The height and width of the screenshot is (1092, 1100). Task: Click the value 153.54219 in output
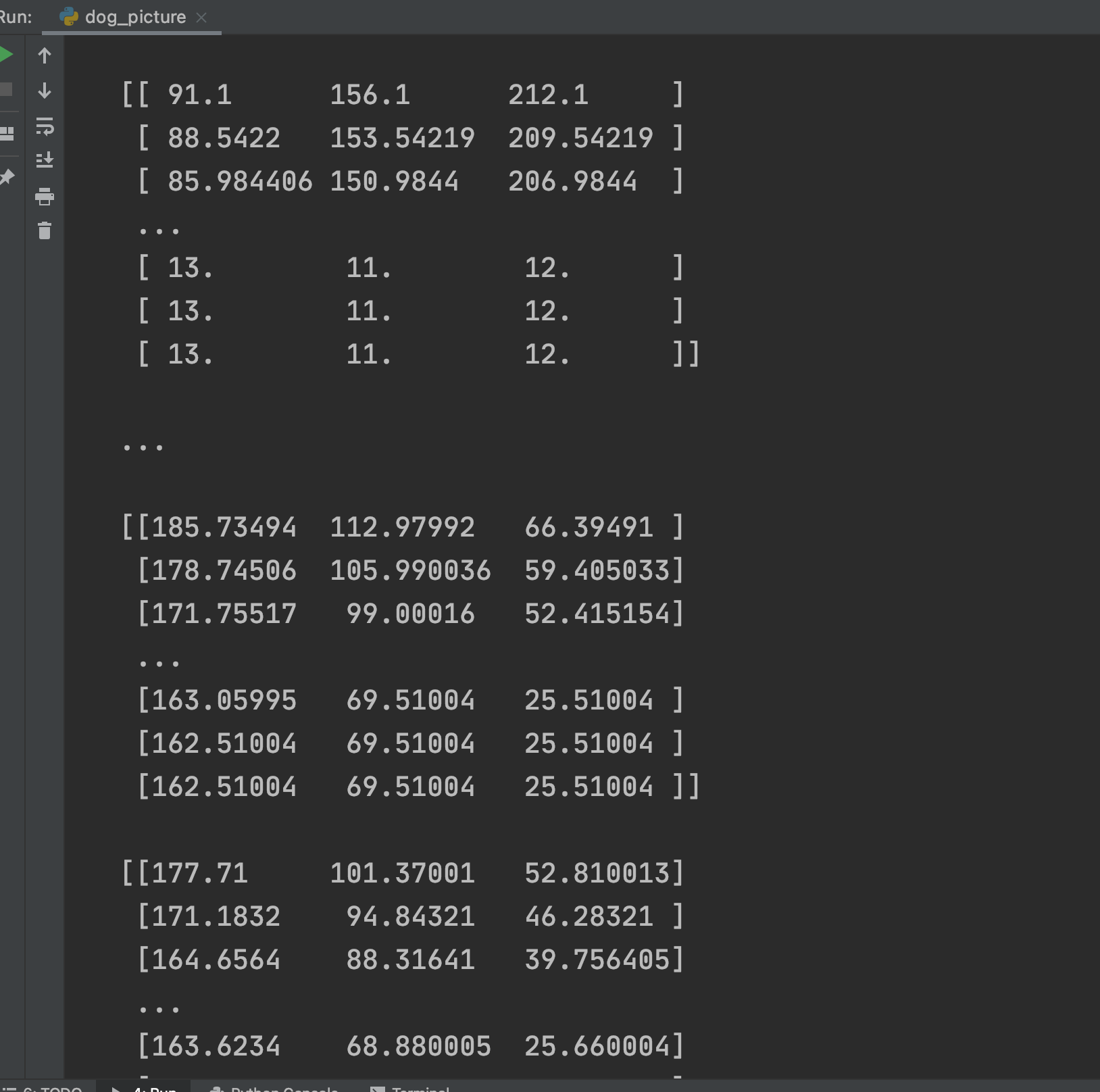(x=402, y=138)
